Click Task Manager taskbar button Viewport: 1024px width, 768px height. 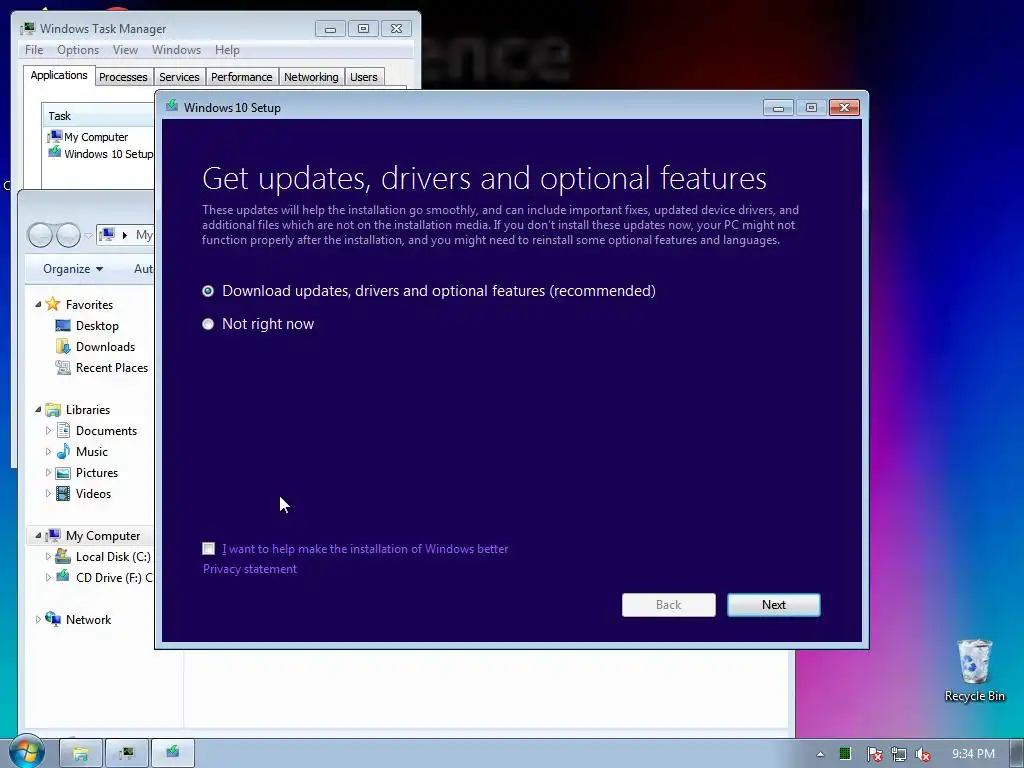(127, 753)
